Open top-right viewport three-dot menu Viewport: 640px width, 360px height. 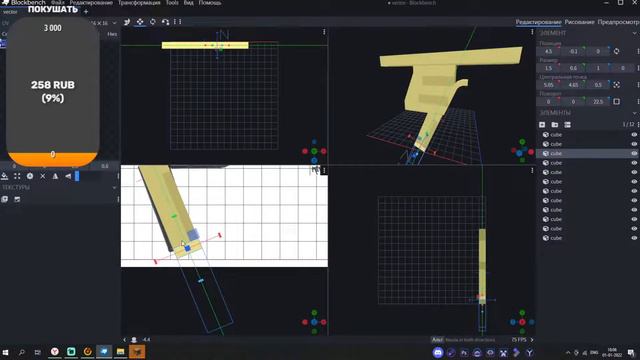(x=532, y=32)
